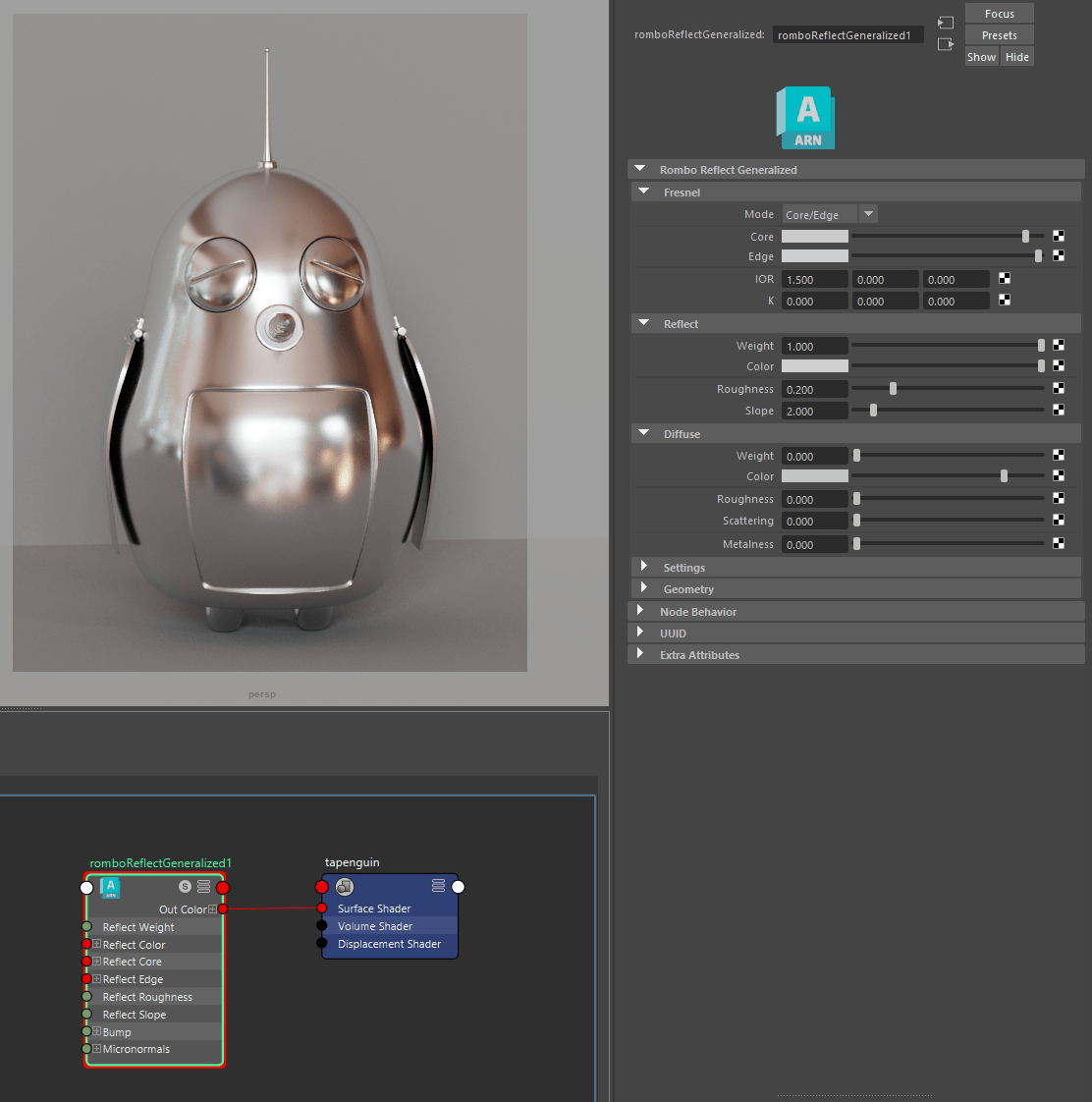This screenshot has height=1102, width=1092.
Task: Select the romboReflectGeneralized1 name input field
Action: [847, 33]
